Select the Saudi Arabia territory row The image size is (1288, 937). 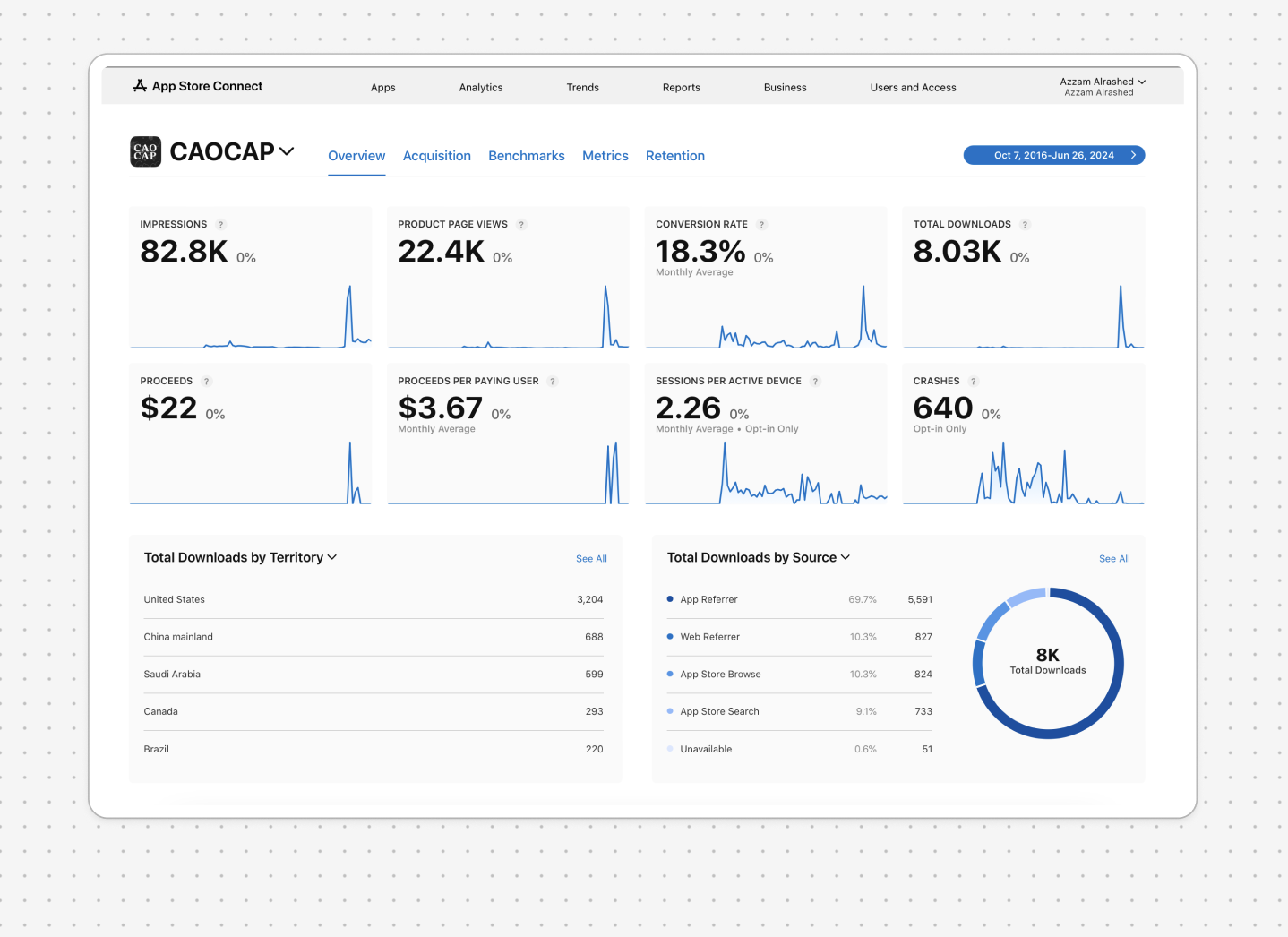374,675
